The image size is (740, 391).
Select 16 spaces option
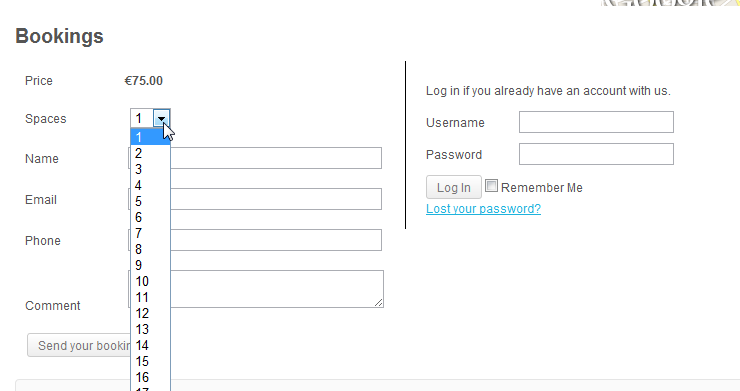point(150,377)
